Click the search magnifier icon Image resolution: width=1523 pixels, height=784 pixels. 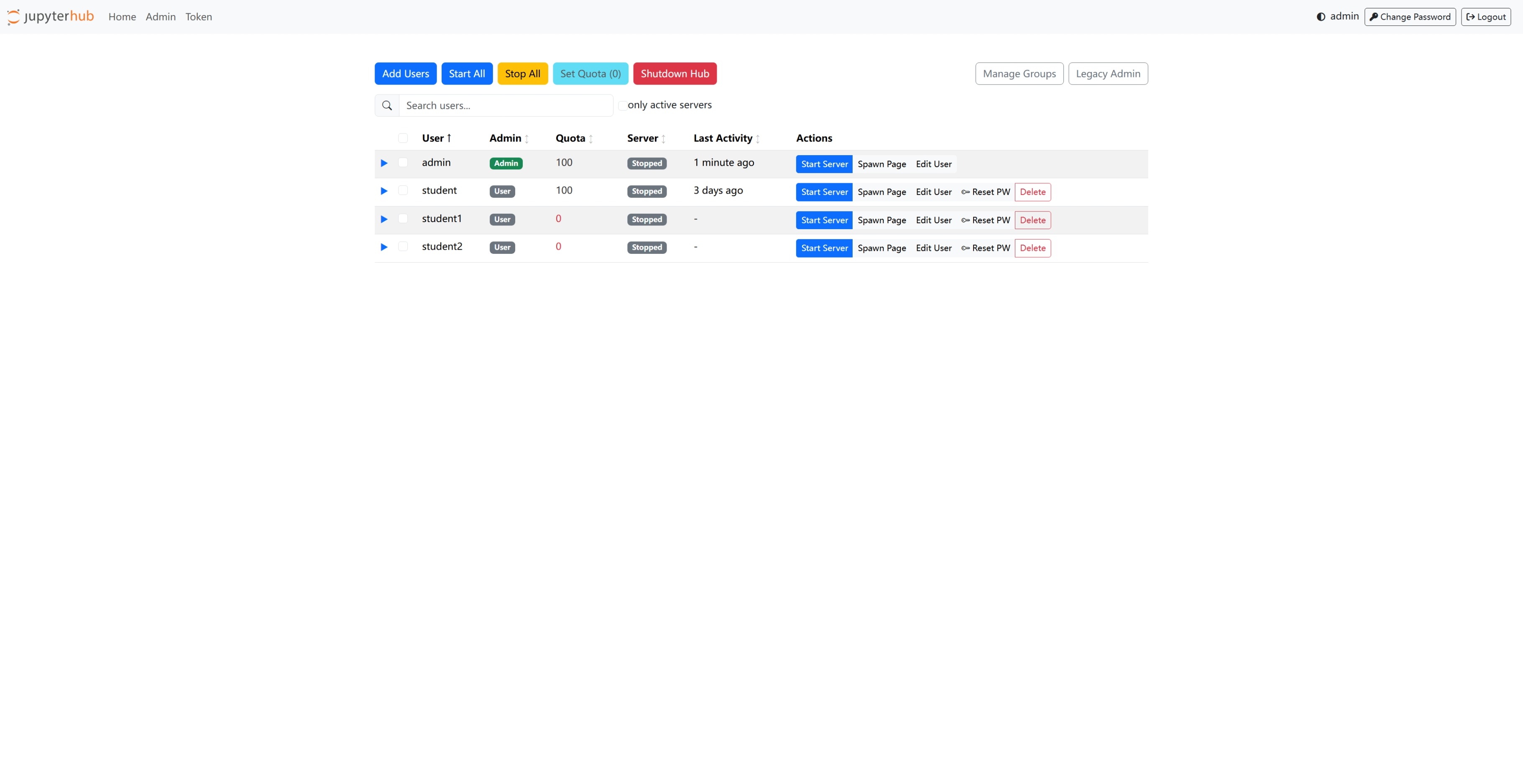387,105
